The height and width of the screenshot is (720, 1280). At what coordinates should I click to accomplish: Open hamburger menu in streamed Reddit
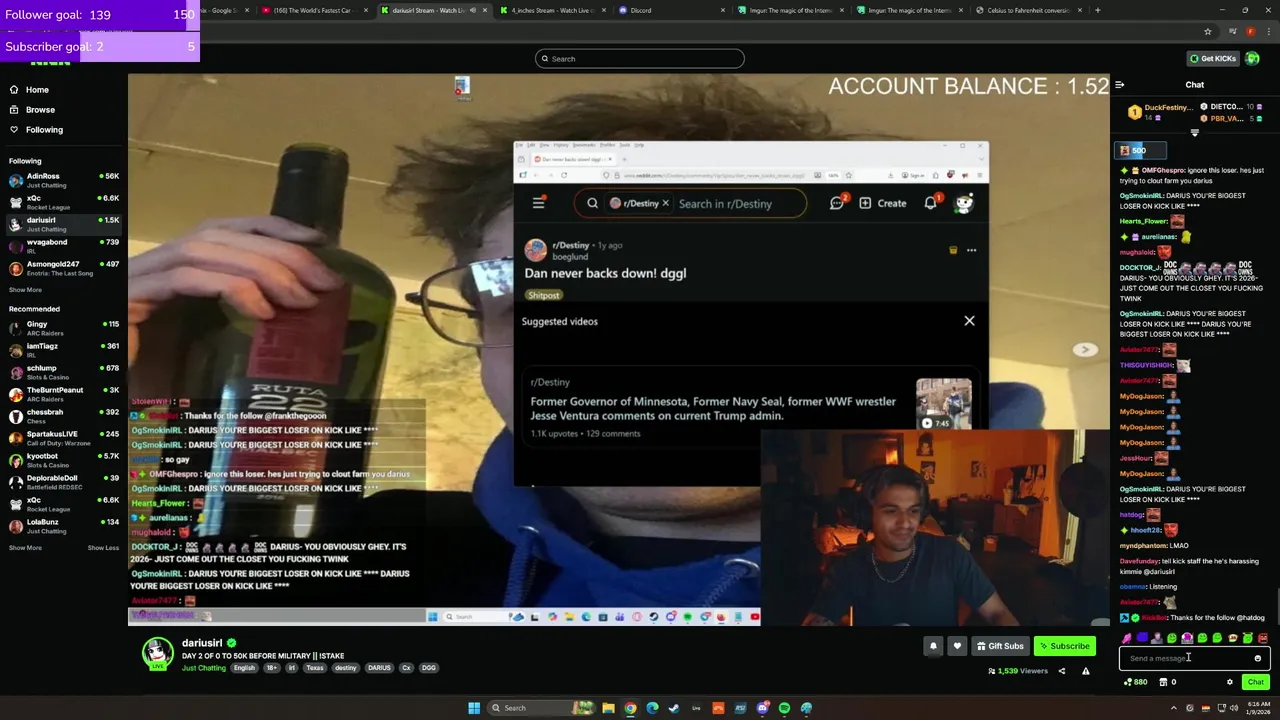538,203
